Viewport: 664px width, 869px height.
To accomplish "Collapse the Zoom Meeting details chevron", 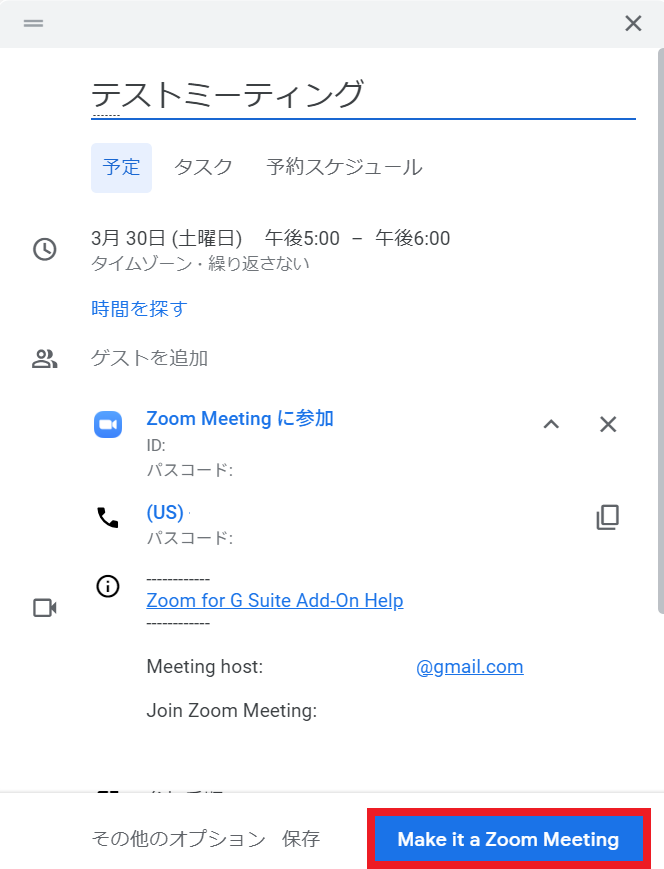I will (551, 424).
